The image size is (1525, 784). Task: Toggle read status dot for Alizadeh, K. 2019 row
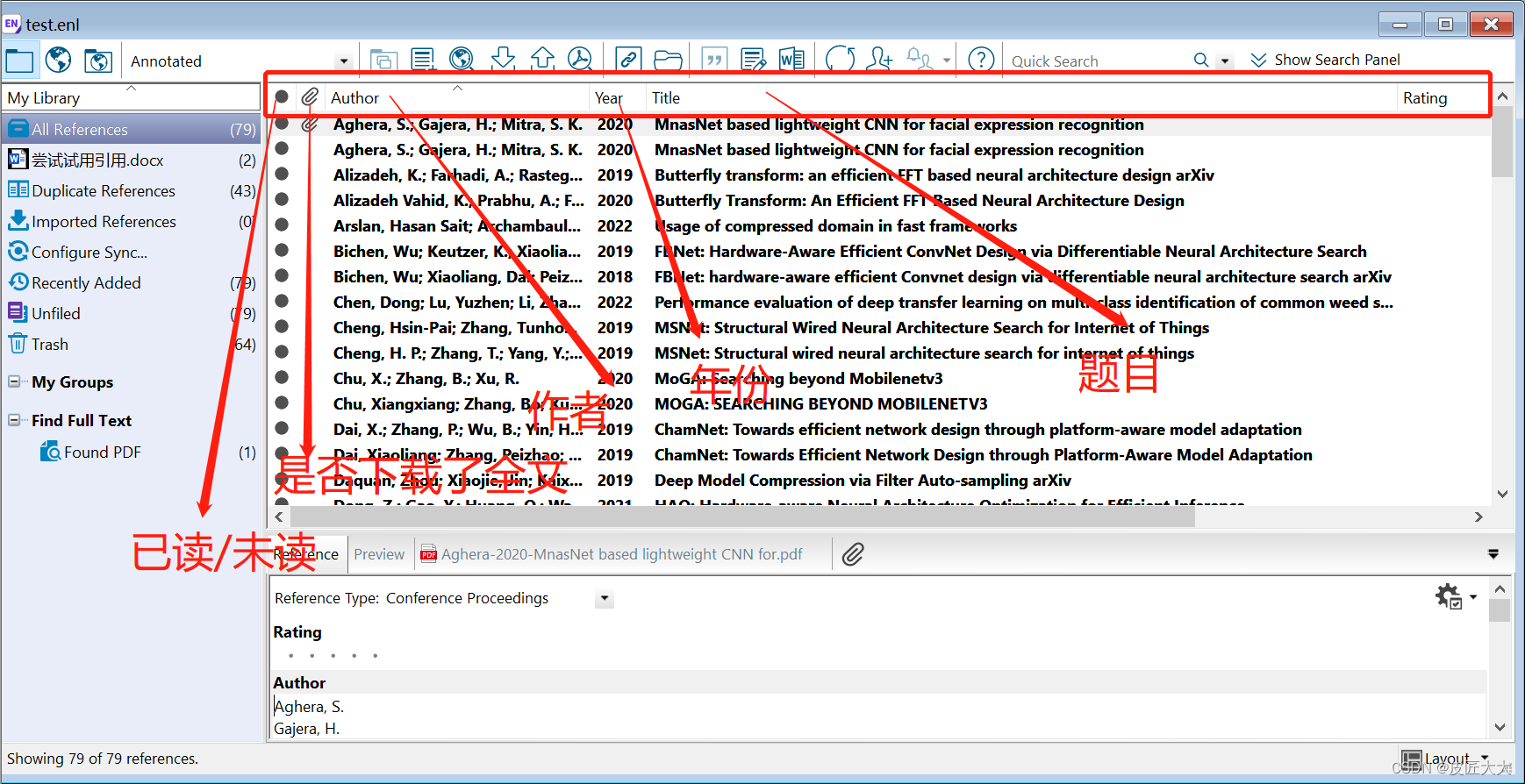(282, 174)
